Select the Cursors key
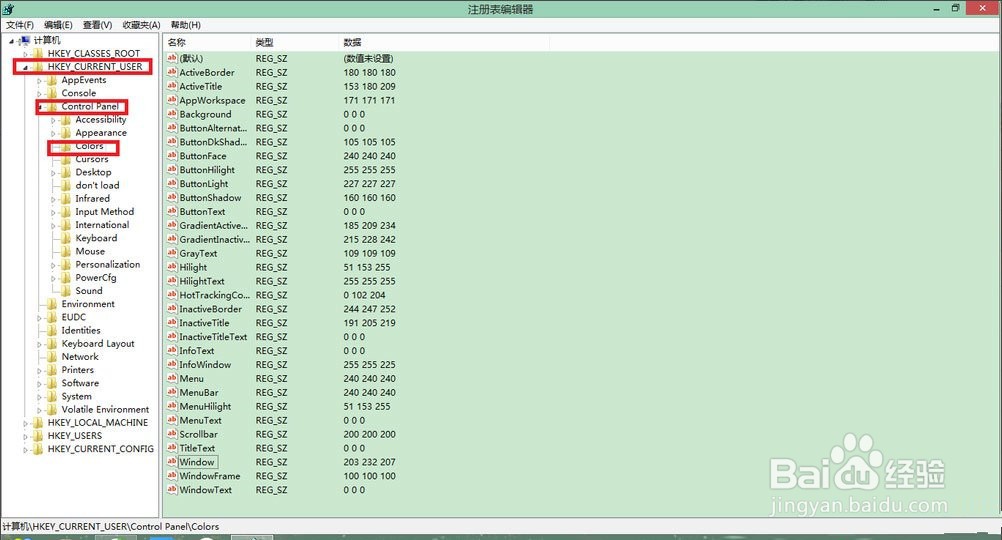1002x540 pixels. coord(92,158)
